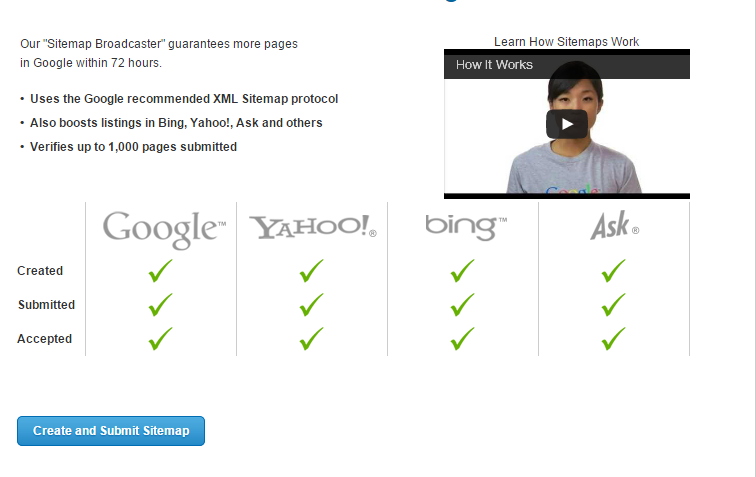Click the Yahoo Created checkmark

(311, 271)
